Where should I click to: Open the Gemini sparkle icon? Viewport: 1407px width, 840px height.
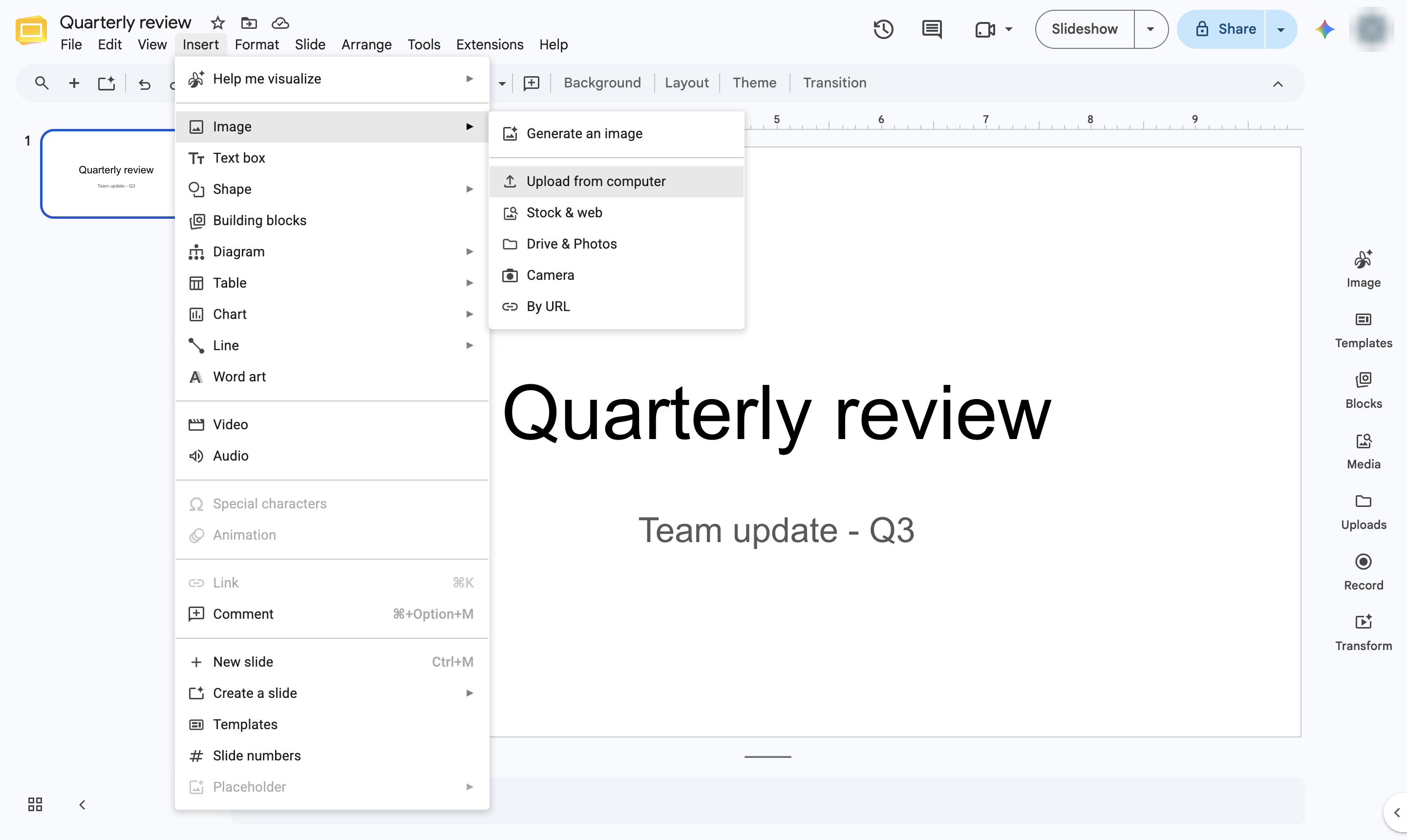(x=1324, y=29)
